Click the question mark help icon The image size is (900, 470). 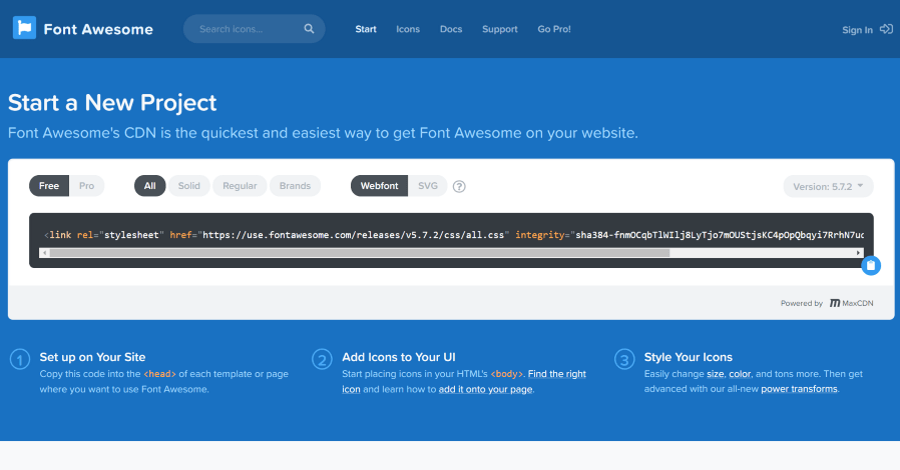[x=459, y=186]
